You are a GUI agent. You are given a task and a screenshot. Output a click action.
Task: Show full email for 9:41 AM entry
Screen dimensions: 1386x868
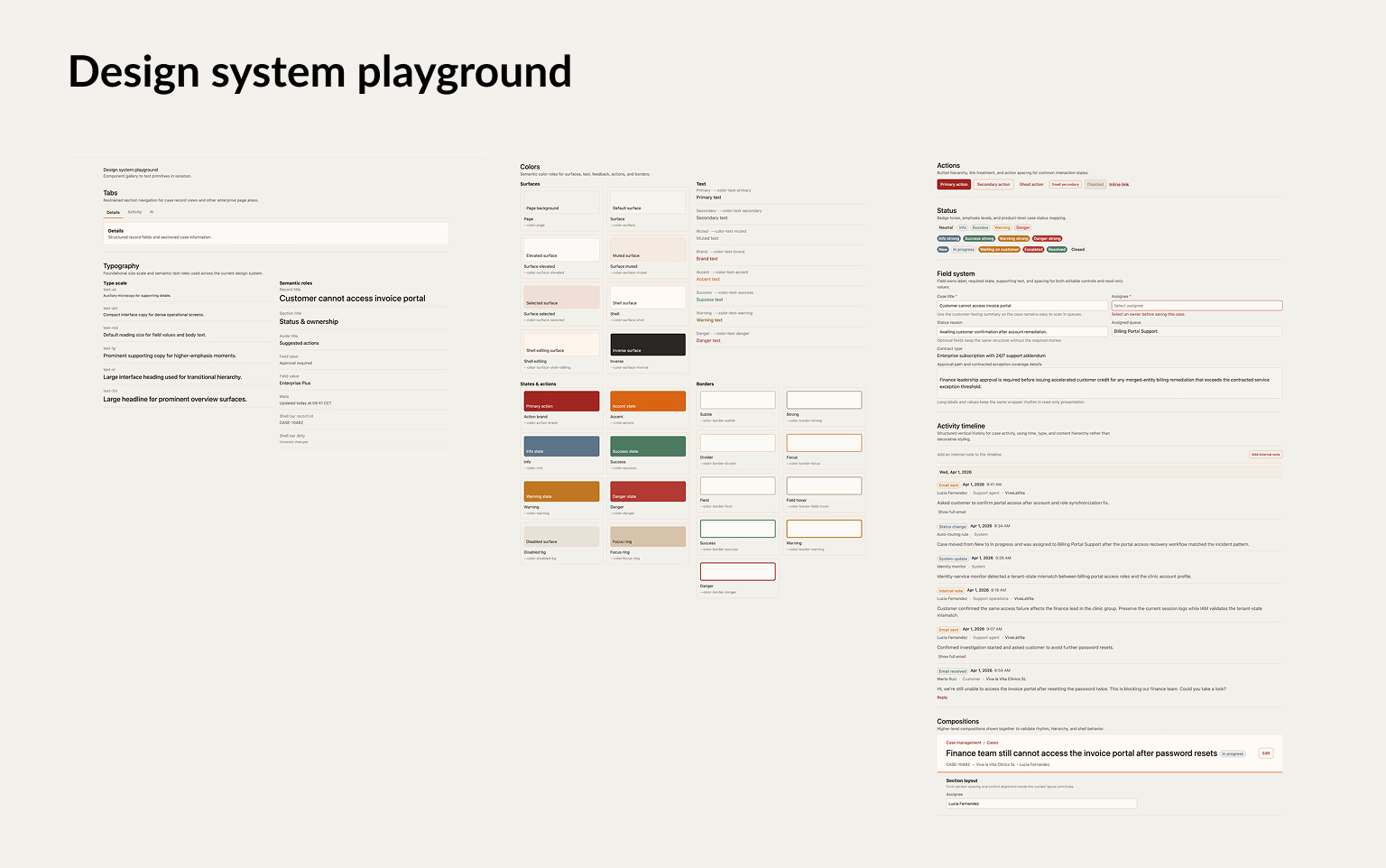951,512
